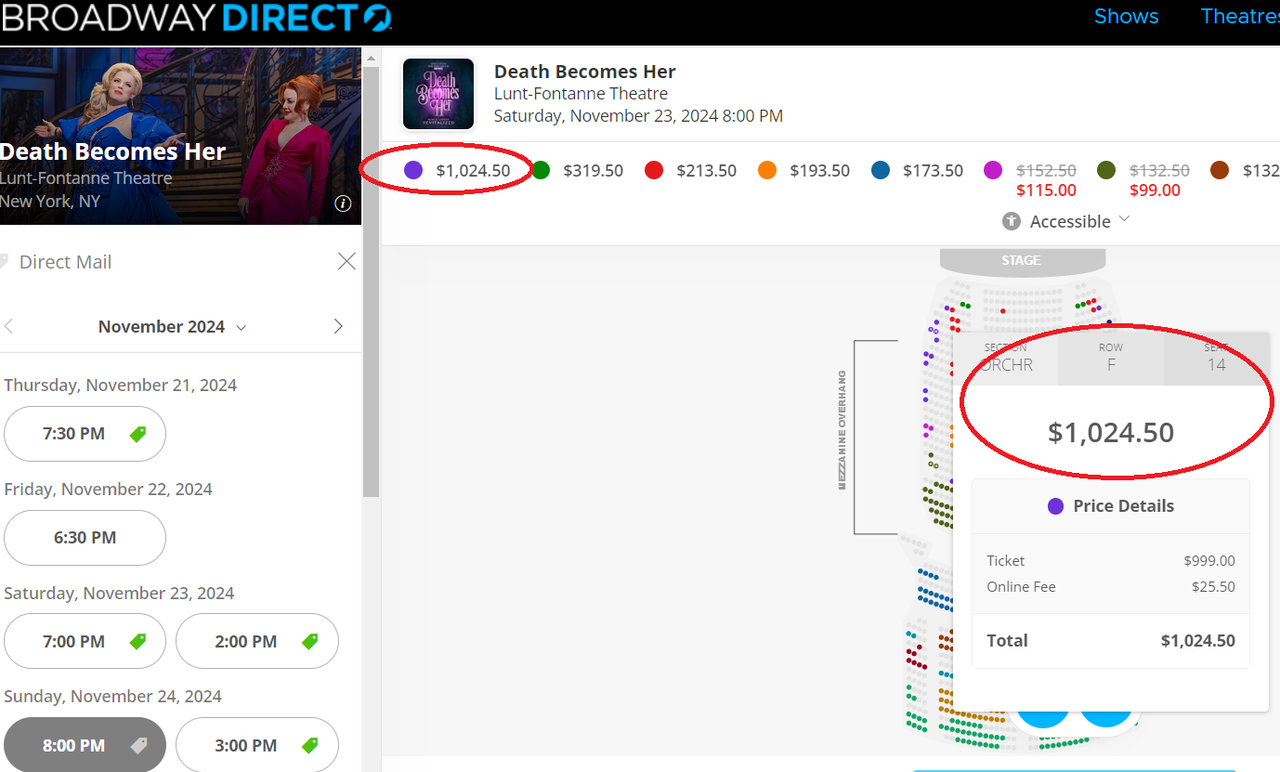Select the 8:00 PM highlighted performance
This screenshot has width=1280, height=772.
pos(85,745)
